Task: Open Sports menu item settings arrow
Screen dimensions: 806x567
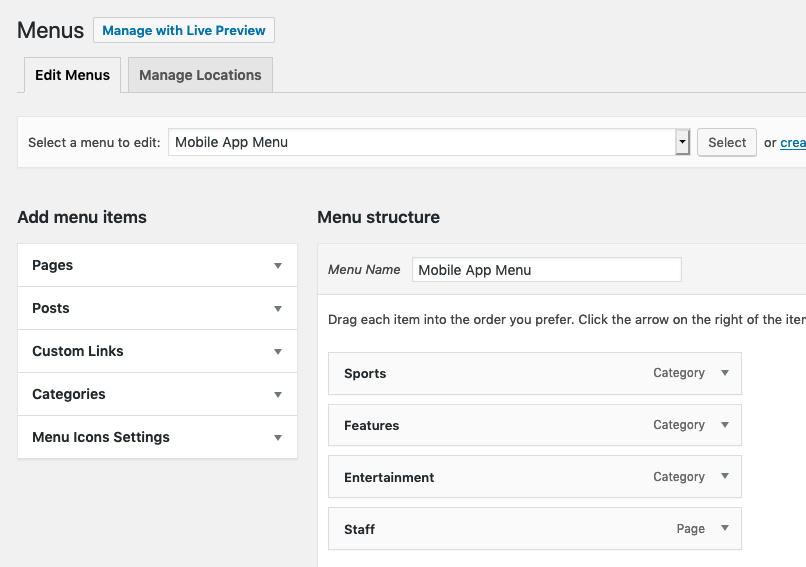Action: pyautogui.click(x=725, y=373)
